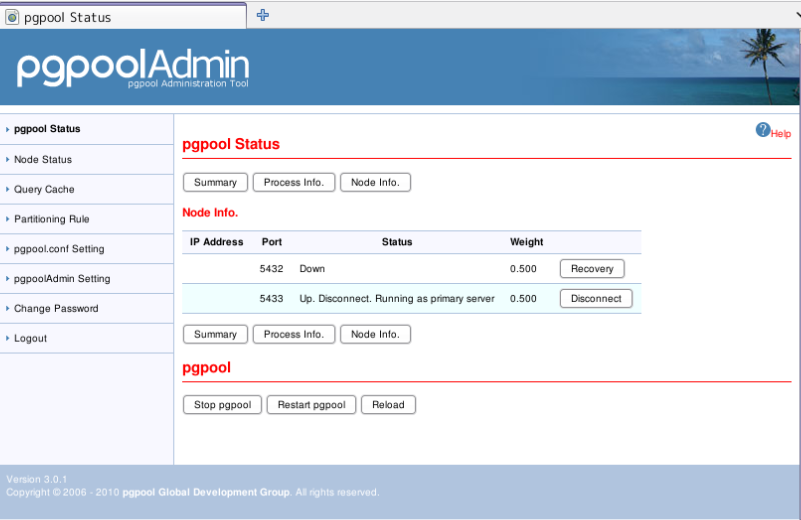The width and height of the screenshot is (801, 520).
Task: Open Change Password in sidebar
Action: (x=56, y=309)
